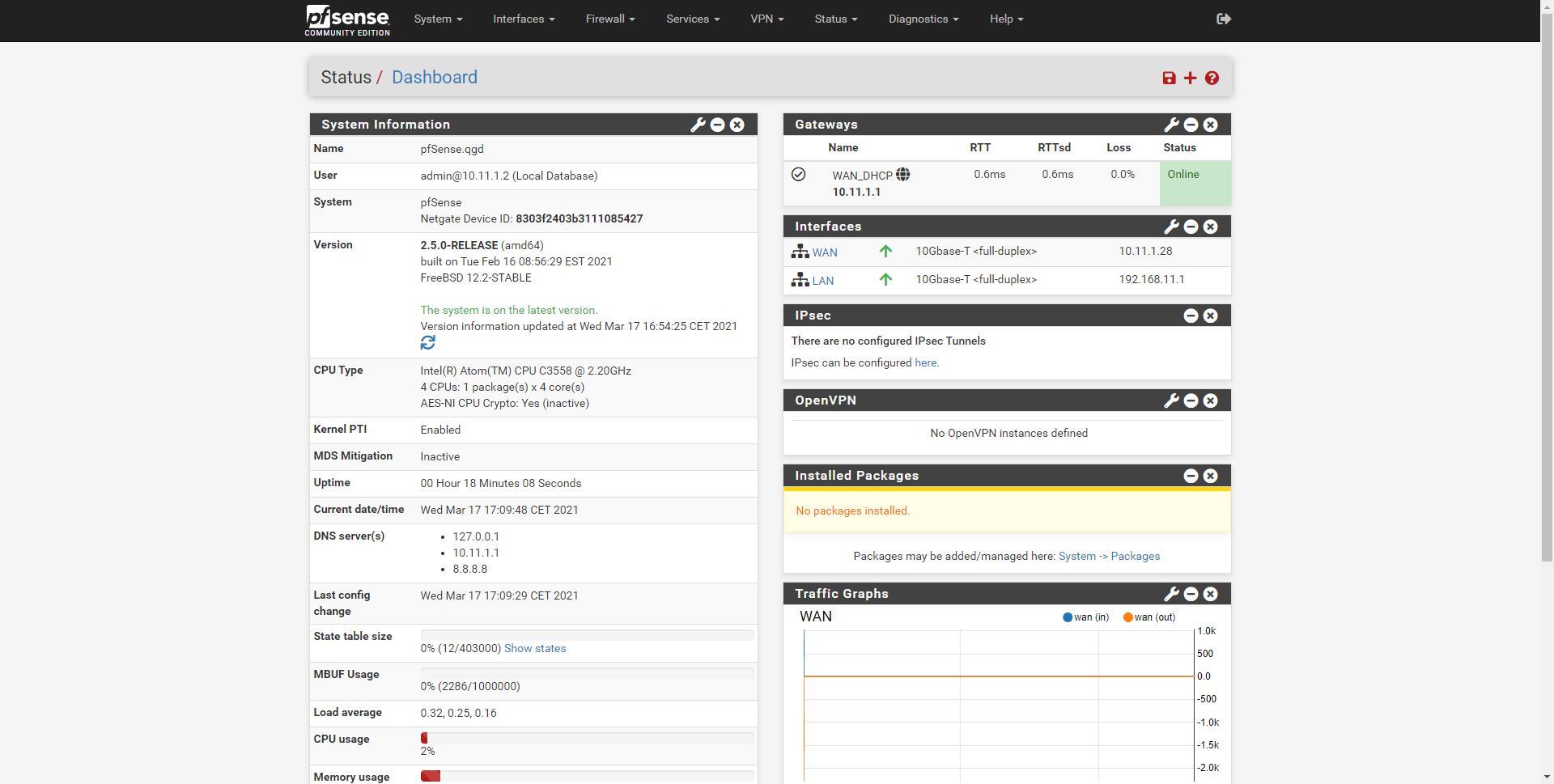
Task: Close the Installed Packages widget
Action: tap(1211, 476)
